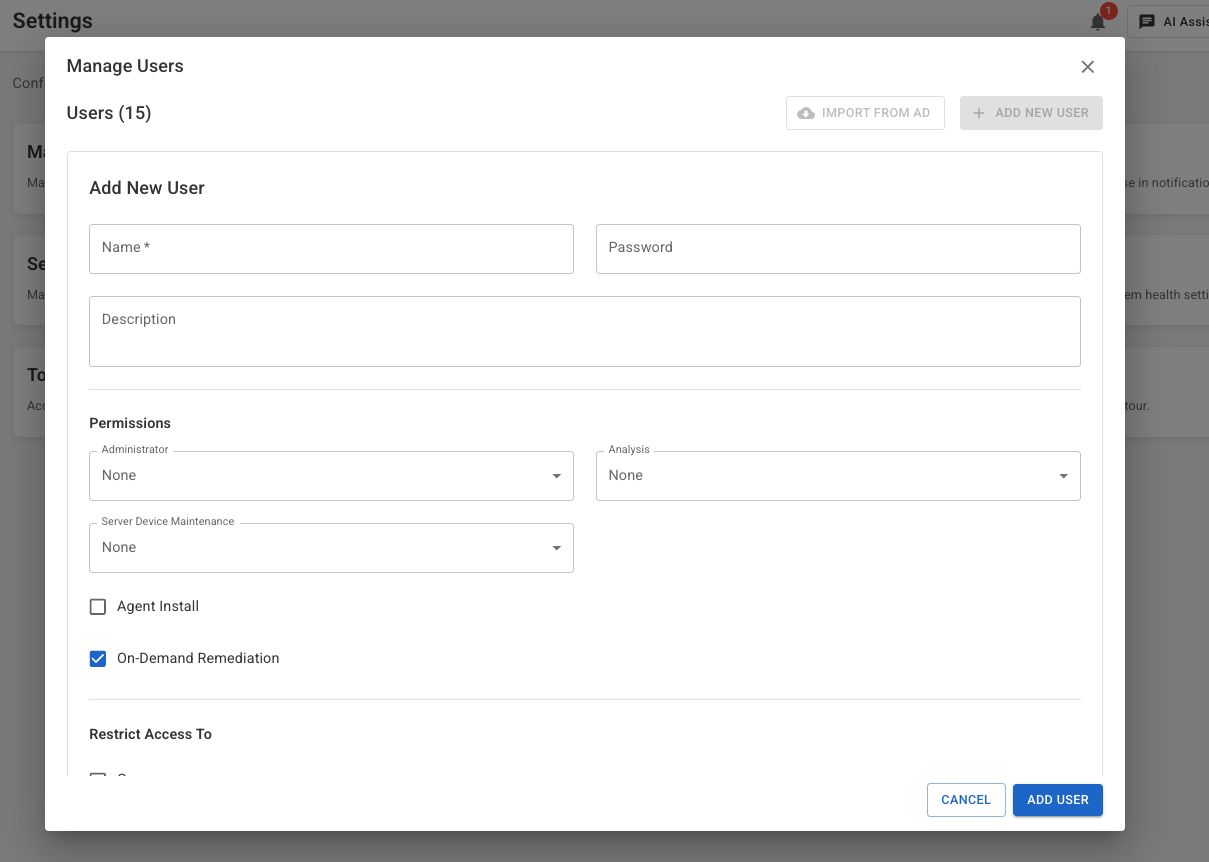This screenshot has height=862, width=1209.
Task: Click the Settings page heading
Action: pyautogui.click(x=53, y=21)
